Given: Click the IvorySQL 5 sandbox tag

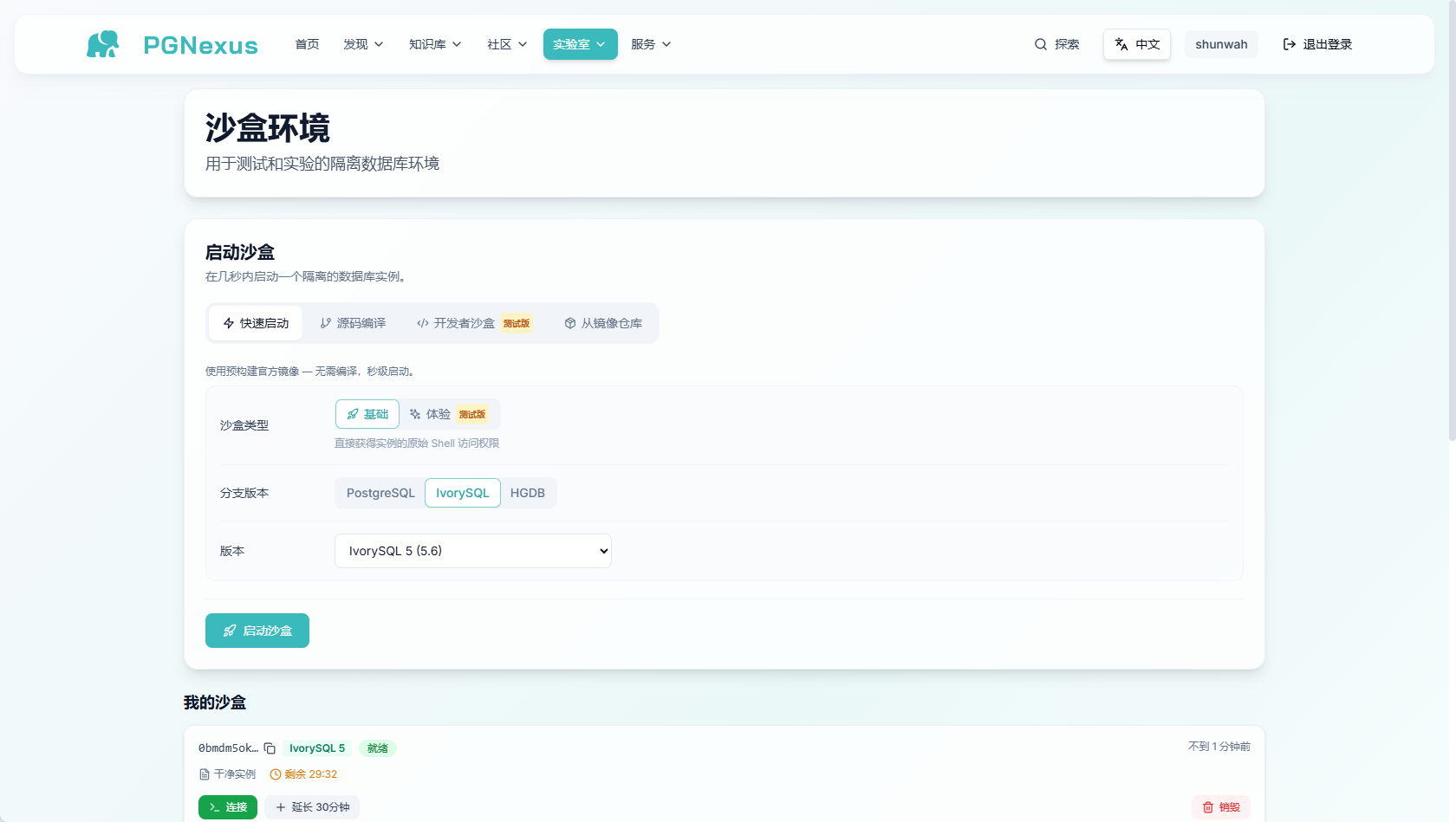Looking at the screenshot, I should 317,748.
